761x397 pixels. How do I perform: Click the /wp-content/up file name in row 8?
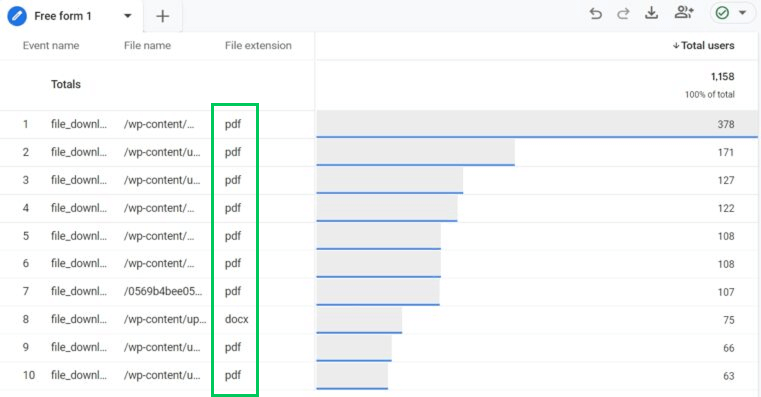[x=165, y=319]
